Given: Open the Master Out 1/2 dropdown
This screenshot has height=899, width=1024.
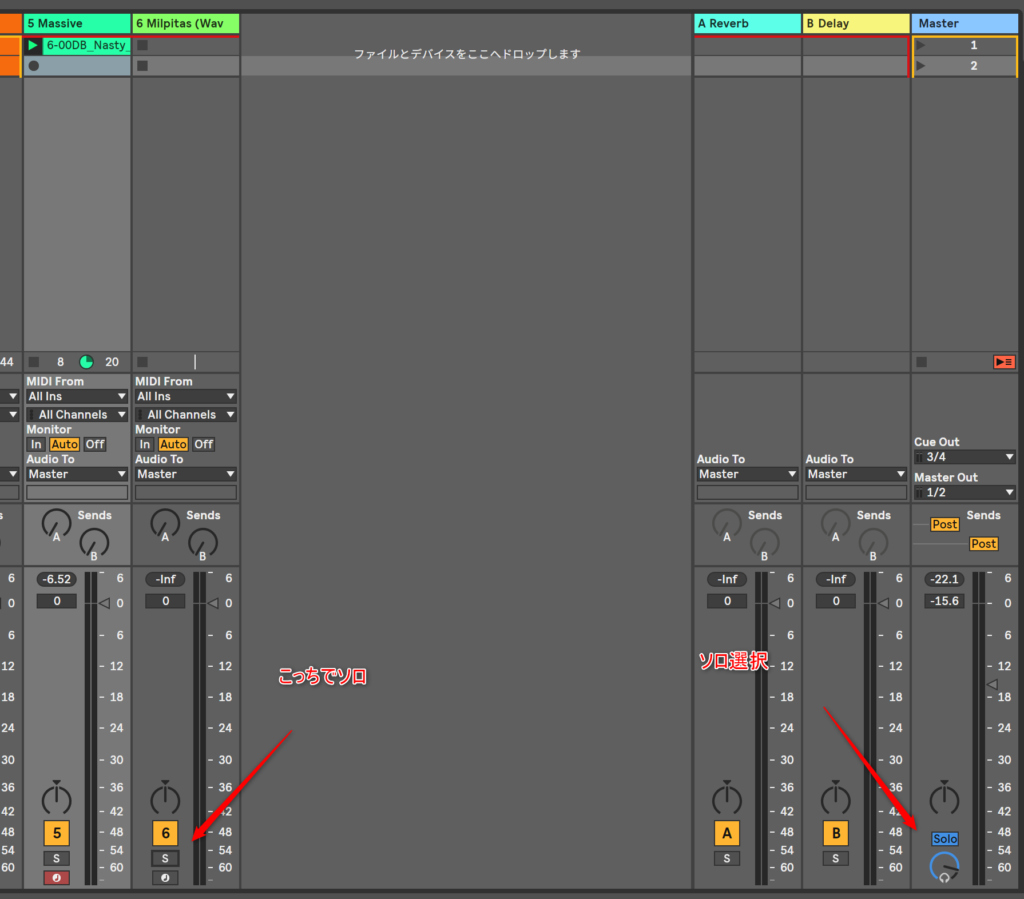Looking at the screenshot, I should pyautogui.click(x=964, y=493).
